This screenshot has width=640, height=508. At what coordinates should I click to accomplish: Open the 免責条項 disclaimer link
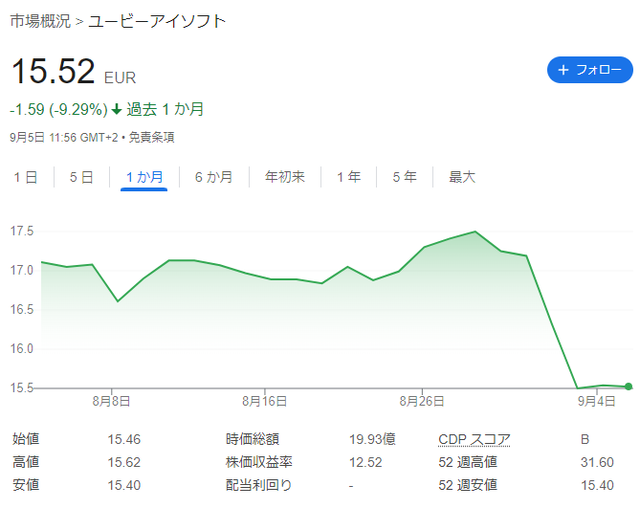pos(152,138)
